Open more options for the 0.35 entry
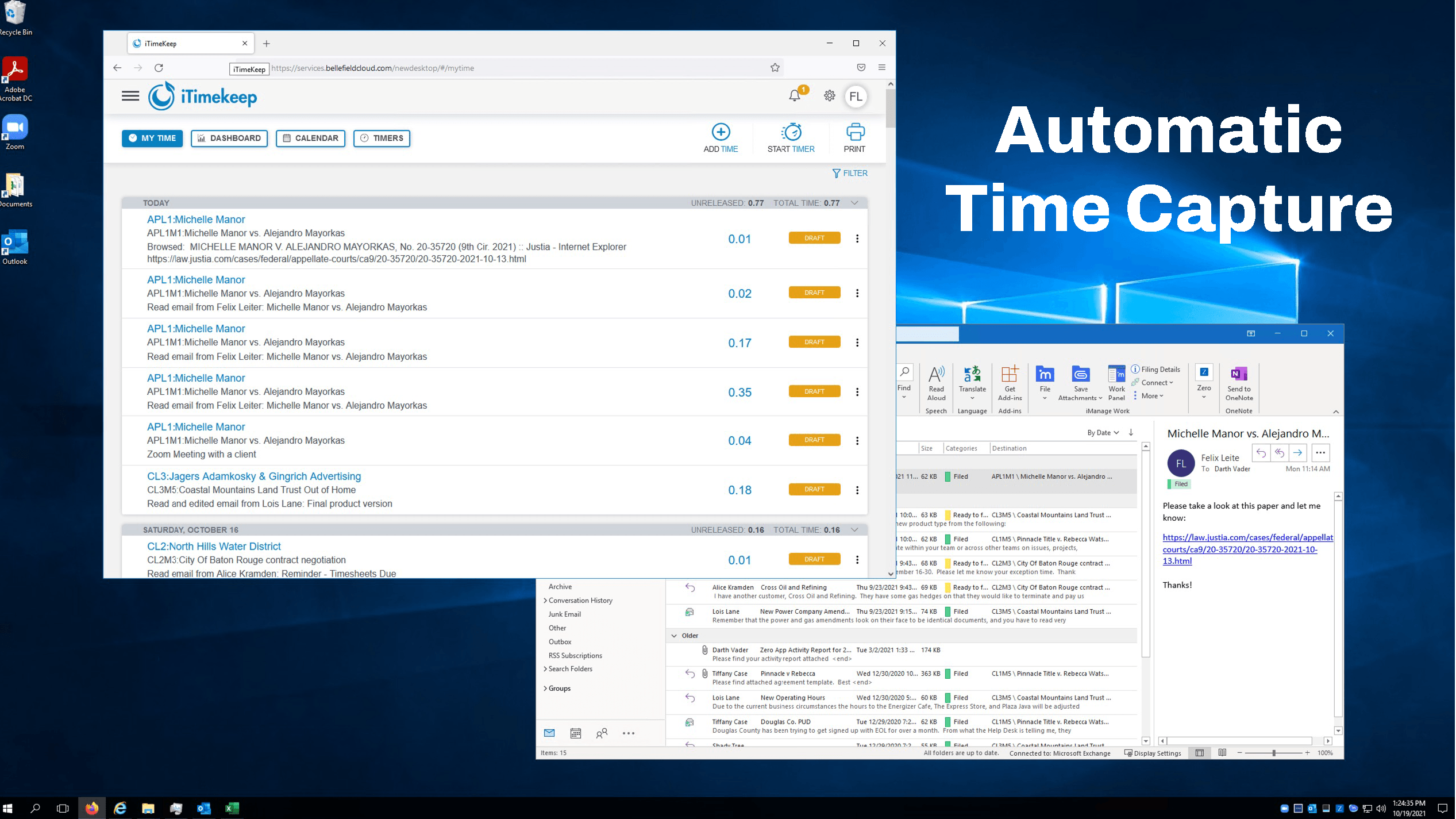Viewport: 1456px width, 819px height. click(x=857, y=392)
